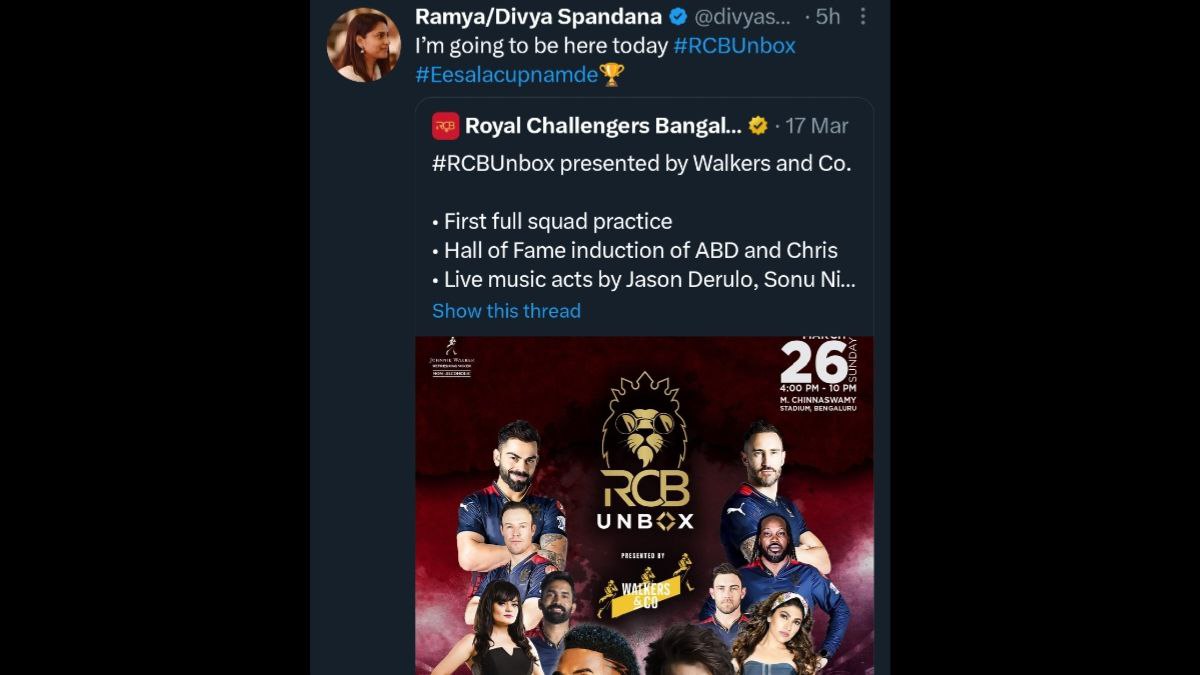The height and width of the screenshot is (675, 1200).
Task: Open the #RCBUnbox hashtag in the main tweet
Action: point(732,45)
